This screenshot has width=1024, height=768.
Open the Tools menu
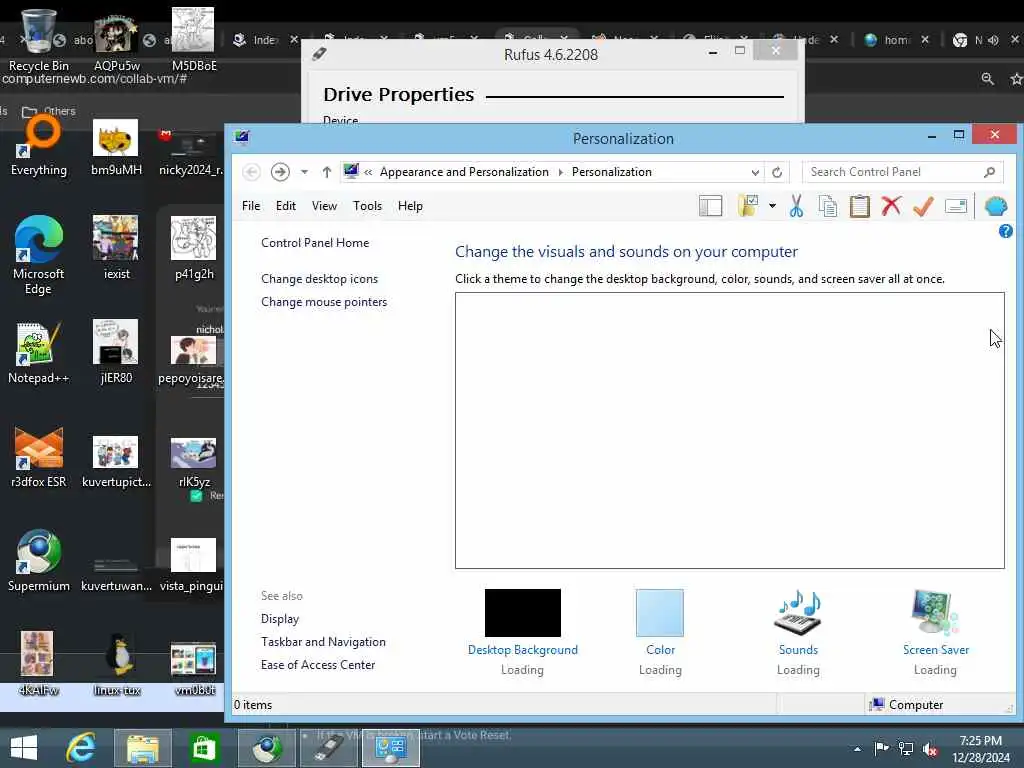coord(367,206)
